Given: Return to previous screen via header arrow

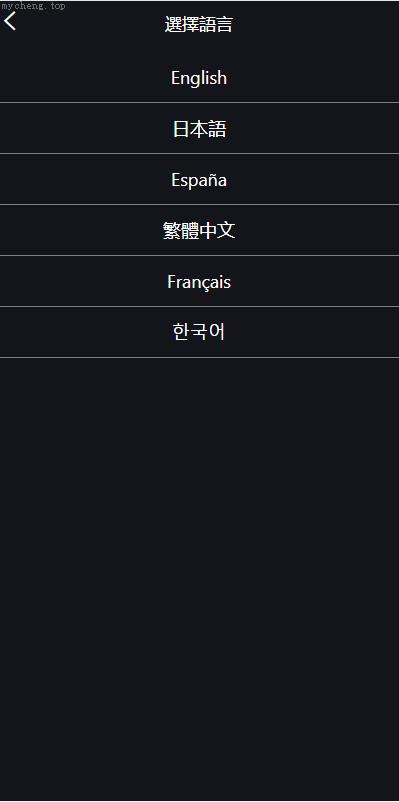Looking at the screenshot, I should click(10, 21).
